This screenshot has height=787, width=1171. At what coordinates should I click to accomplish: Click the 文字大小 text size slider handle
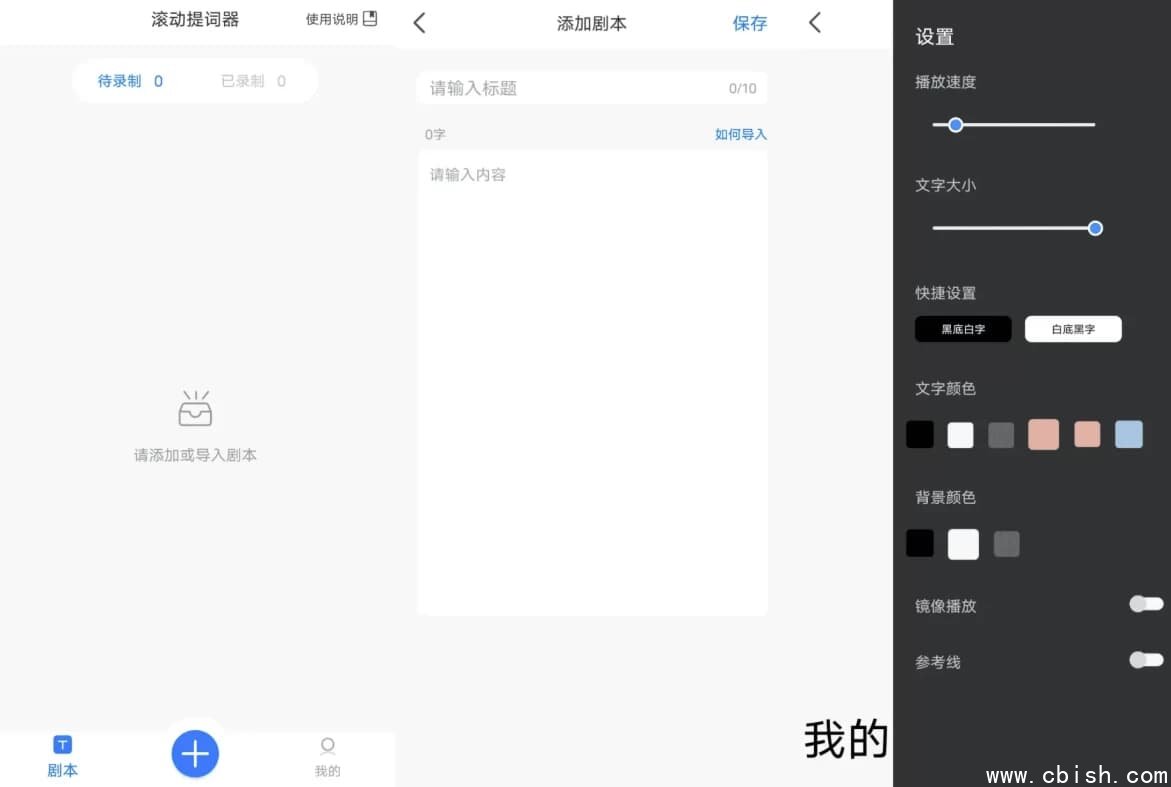[x=1095, y=228]
